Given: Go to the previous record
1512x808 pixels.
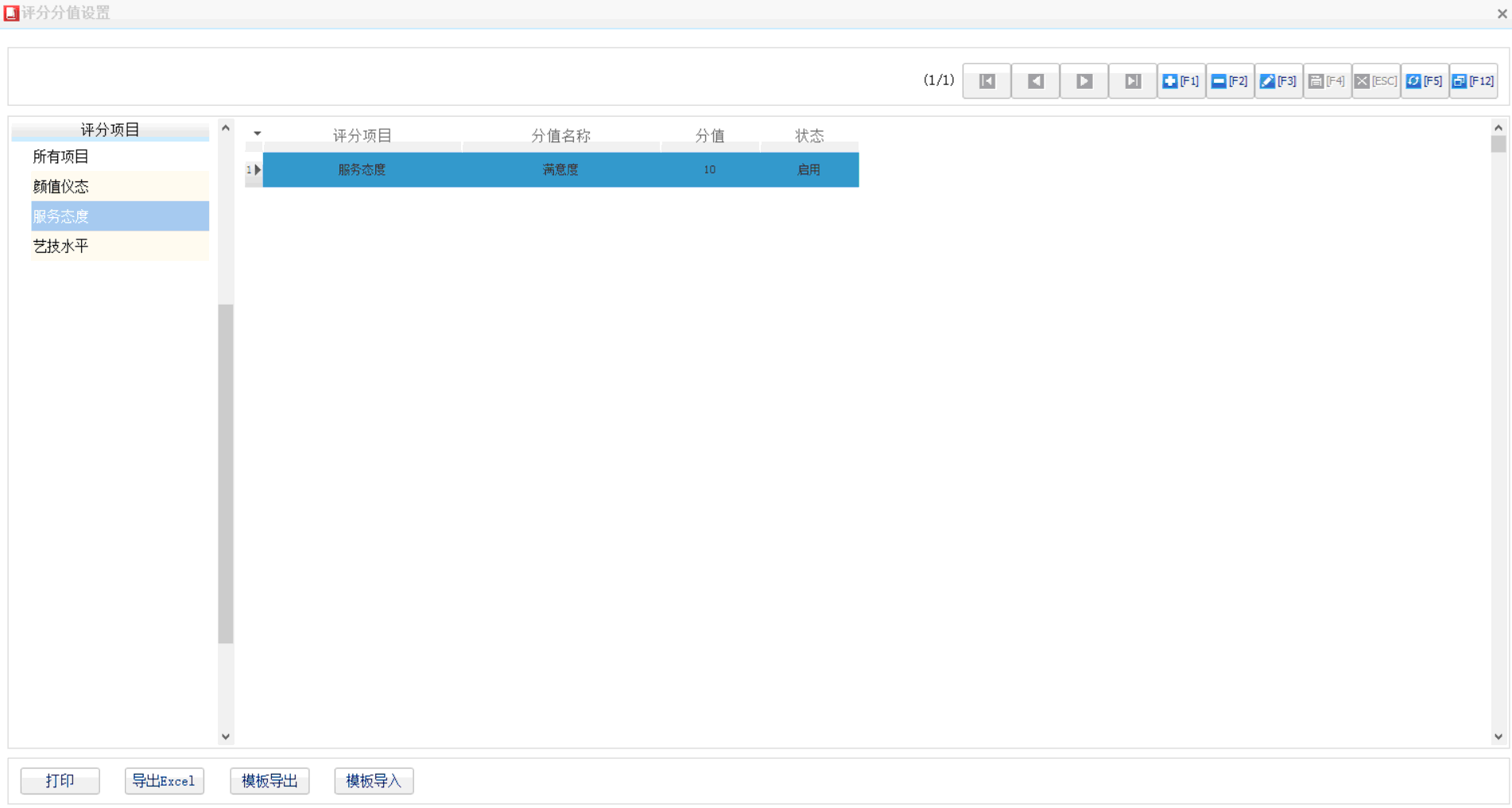Looking at the screenshot, I should tap(1035, 81).
